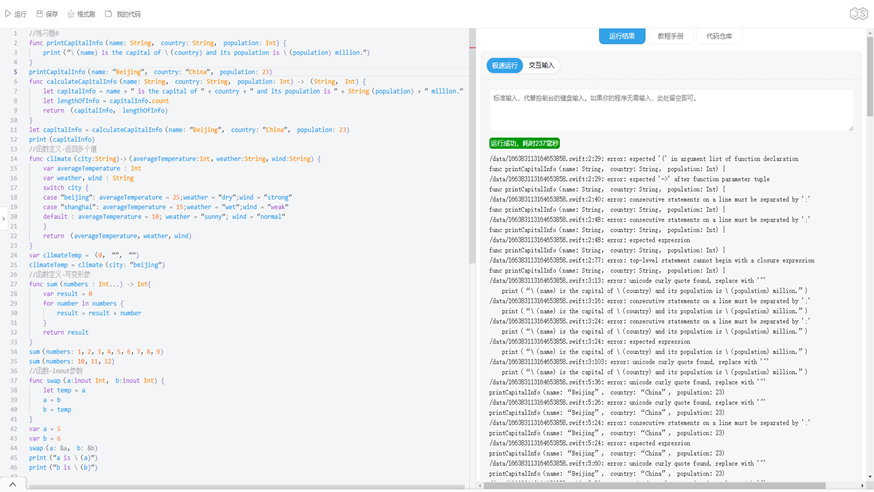This screenshot has width=874, height=492.
Task: Click the result panel's vertical scrollbar thumb
Action: [870, 76]
